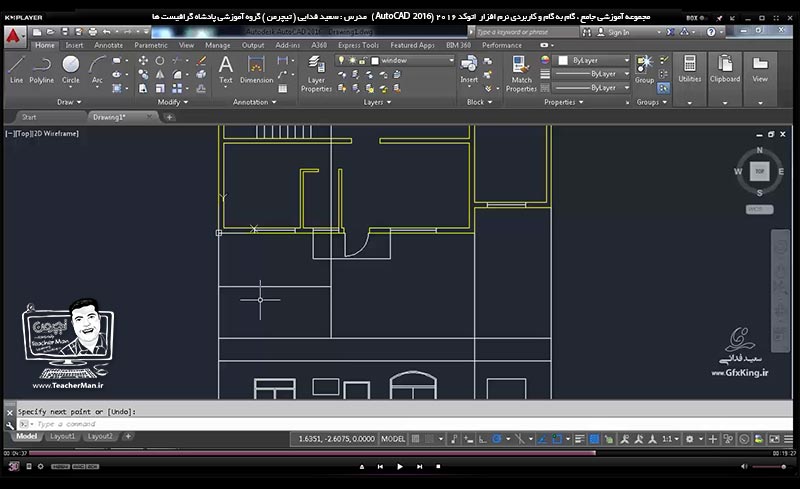Click the Match Properties icon
The width and height of the screenshot is (800, 489).
[x=521, y=74]
